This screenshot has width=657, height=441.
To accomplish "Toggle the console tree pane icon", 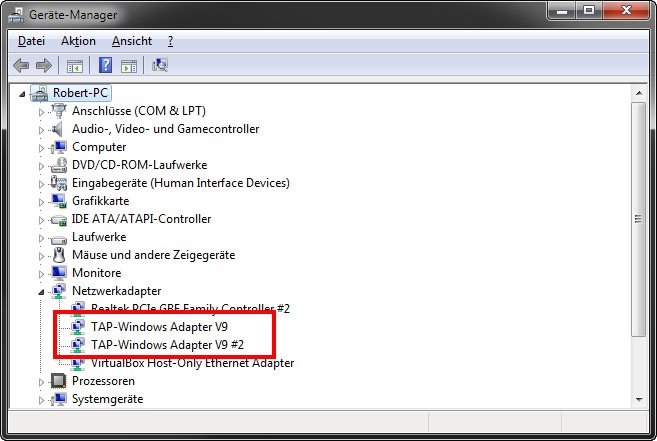I will click(x=75, y=66).
